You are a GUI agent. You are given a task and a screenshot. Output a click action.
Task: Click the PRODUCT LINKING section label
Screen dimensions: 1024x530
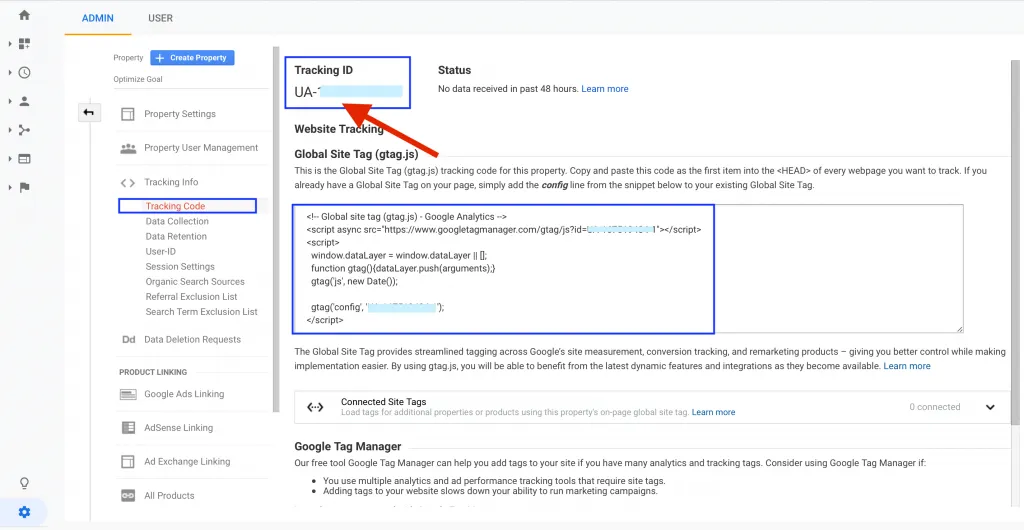click(x=153, y=372)
